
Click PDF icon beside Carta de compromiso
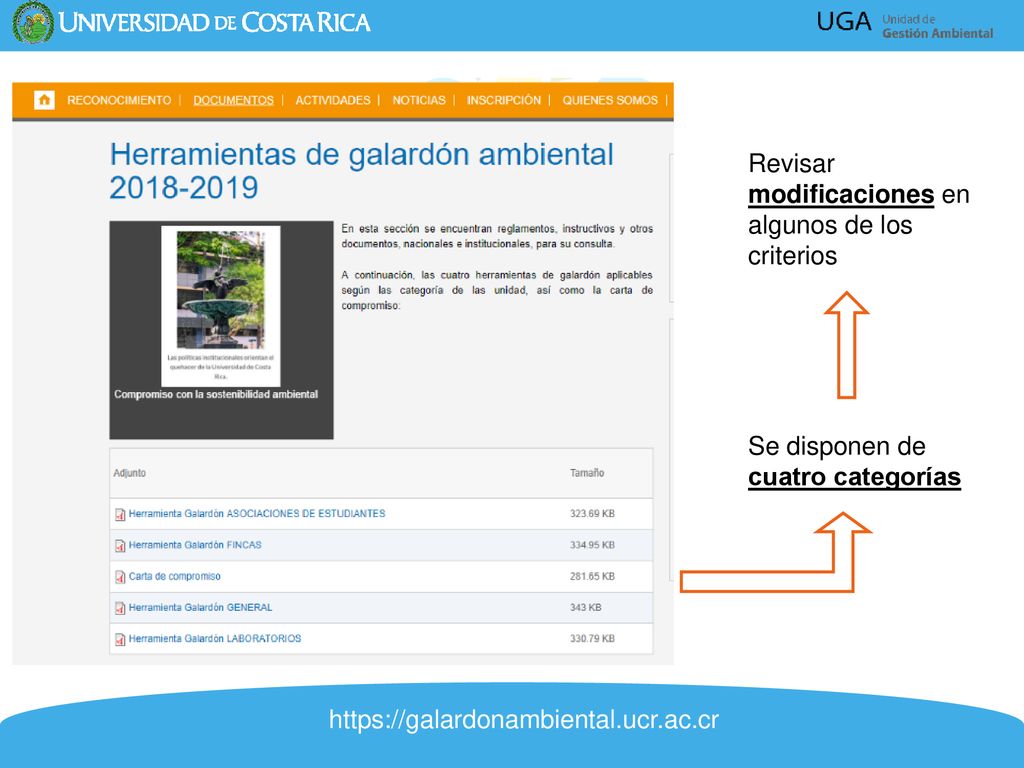point(120,577)
